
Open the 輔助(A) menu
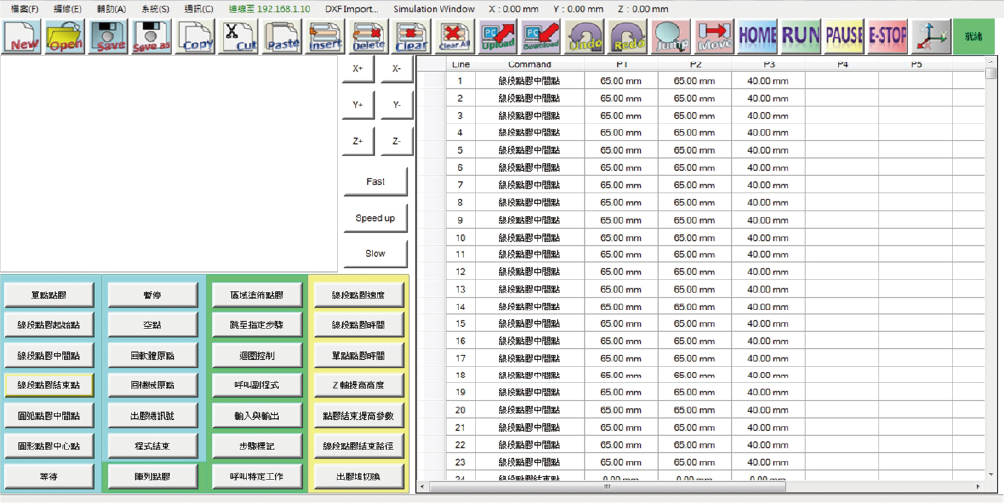[111, 9]
